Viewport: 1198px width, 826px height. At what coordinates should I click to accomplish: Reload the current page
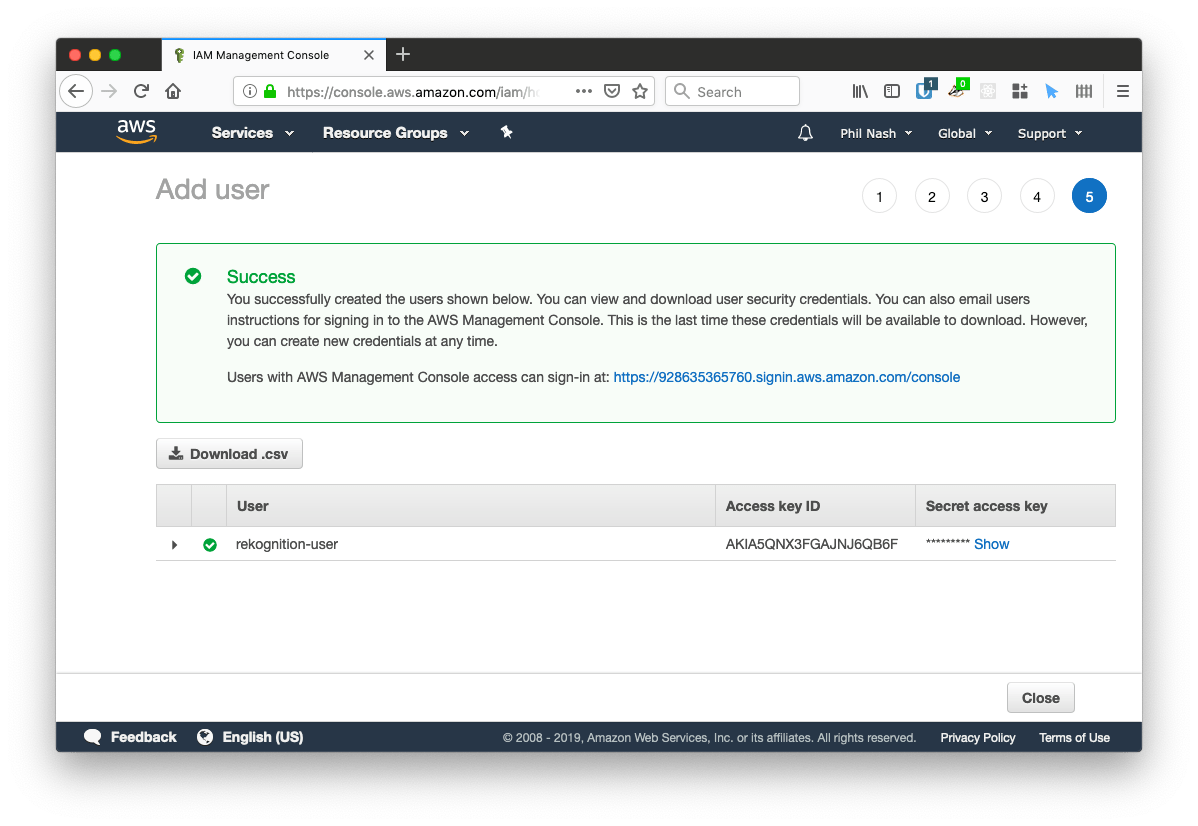pyautogui.click(x=141, y=92)
